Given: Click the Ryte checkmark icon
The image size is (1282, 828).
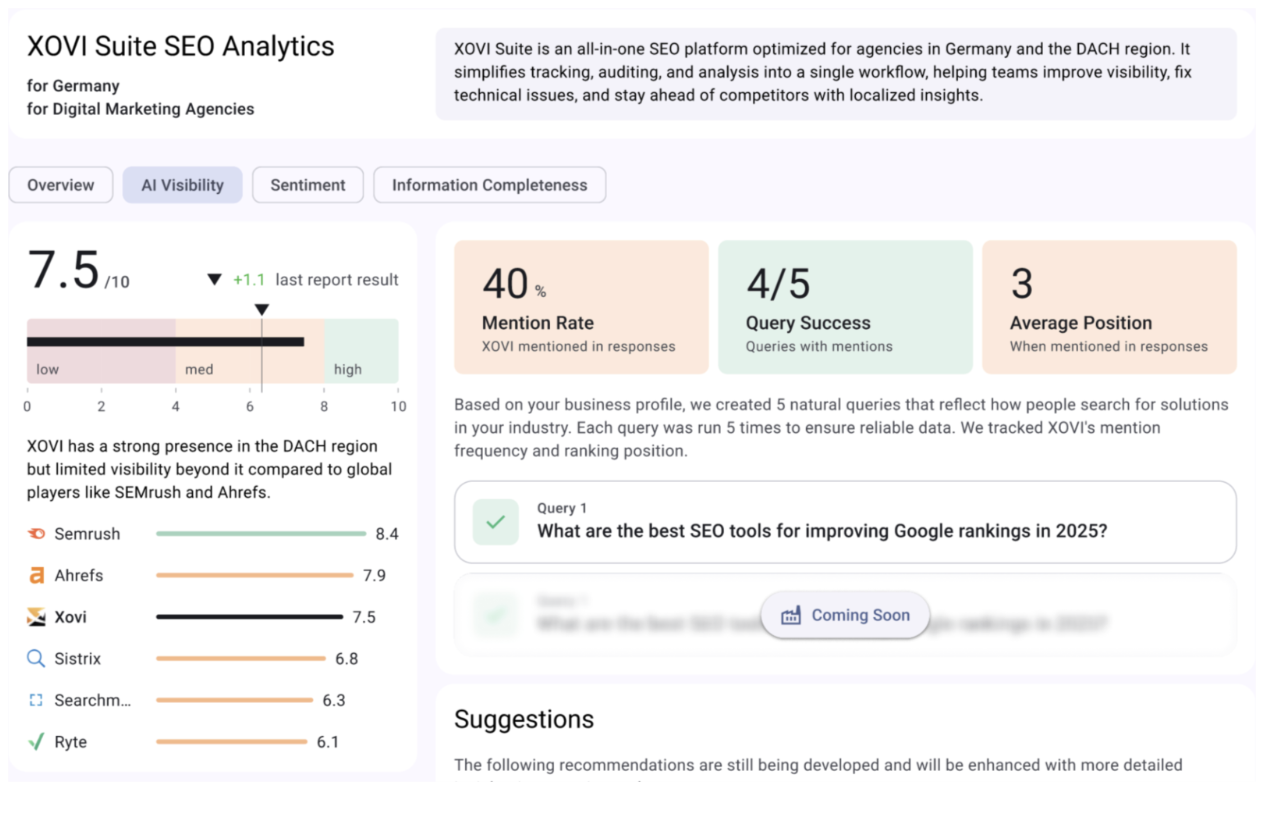Looking at the screenshot, I should coord(36,742).
